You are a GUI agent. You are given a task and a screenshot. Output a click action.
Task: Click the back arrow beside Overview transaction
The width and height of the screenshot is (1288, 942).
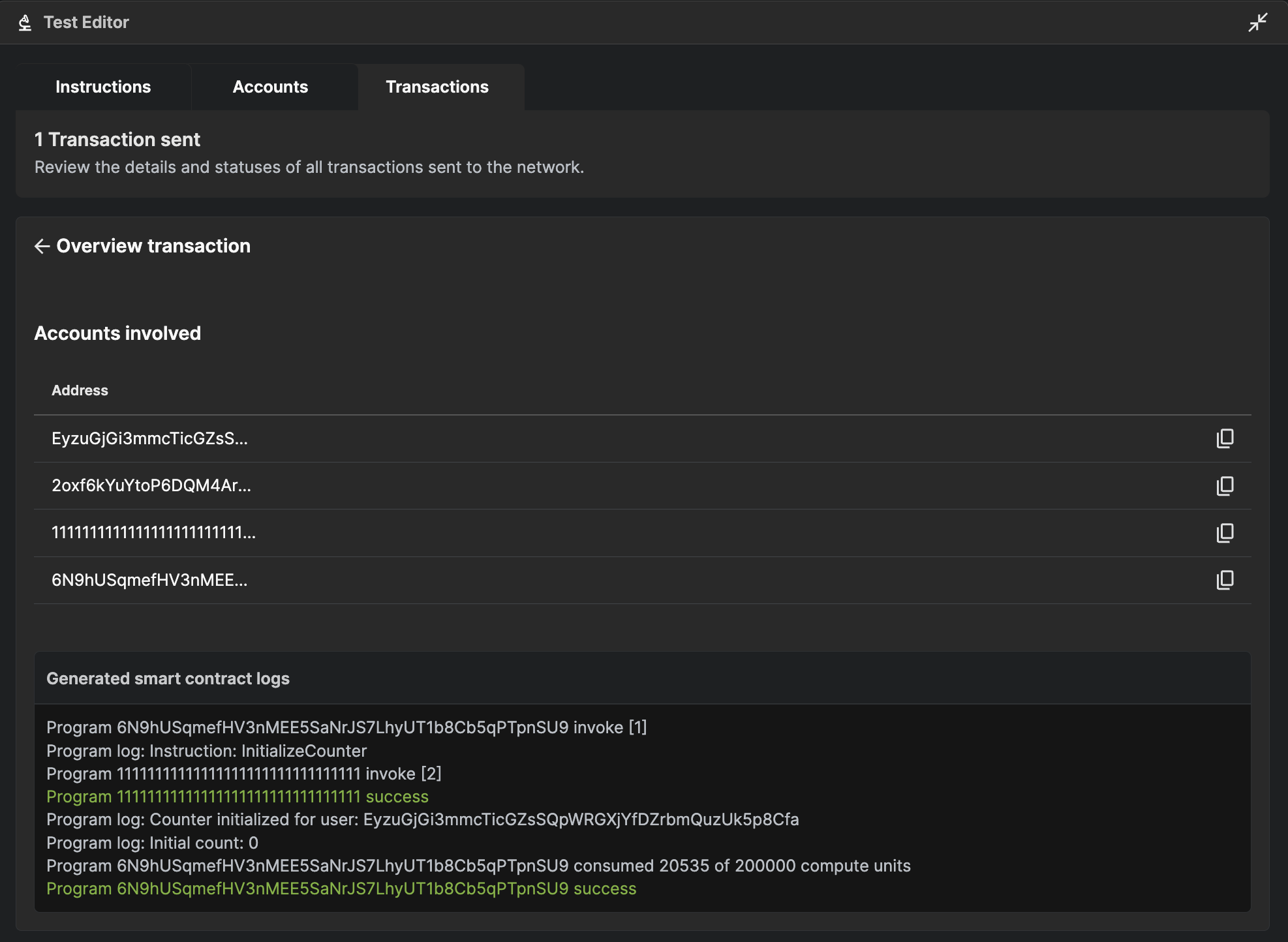click(42, 246)
